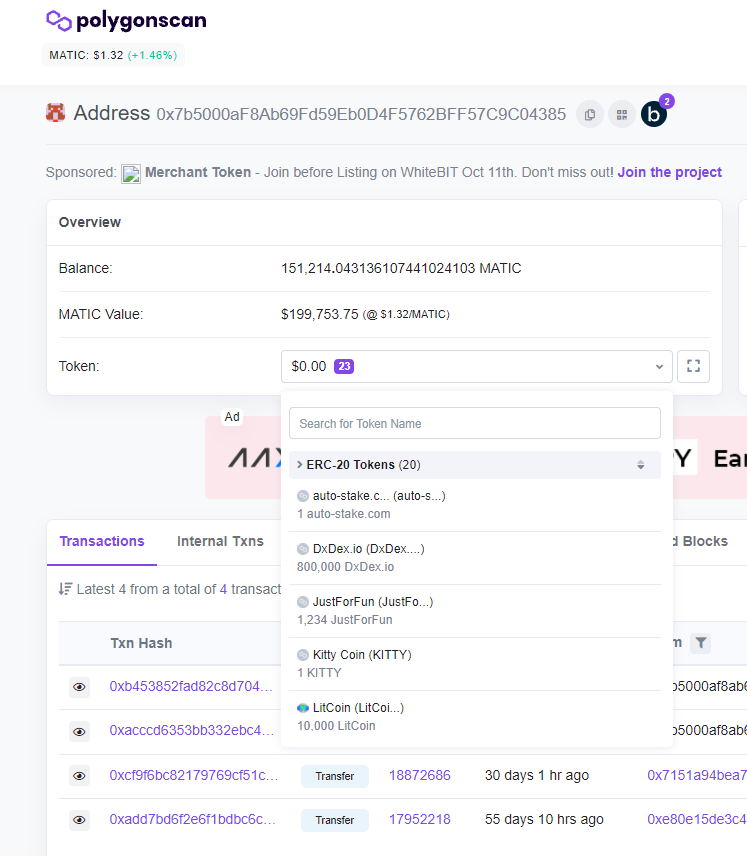747x856 pixels.
Task: Select the Kitty Coin (KITTY) token entry
Action: pos(475,664)
